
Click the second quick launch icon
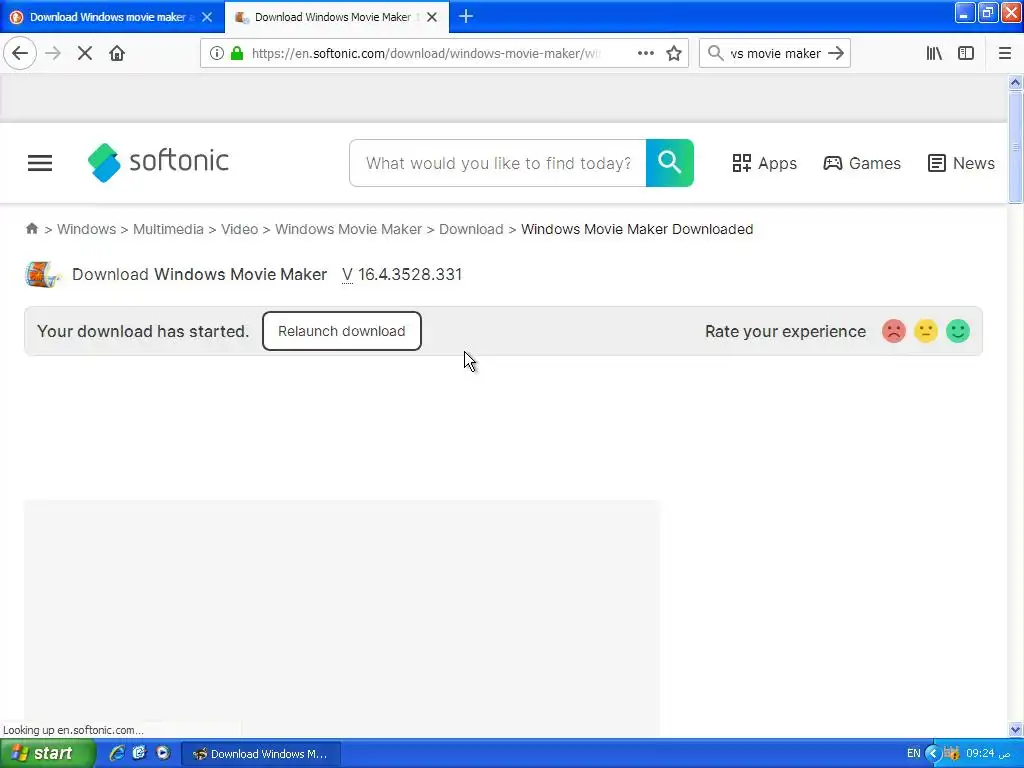pos(139,753)
